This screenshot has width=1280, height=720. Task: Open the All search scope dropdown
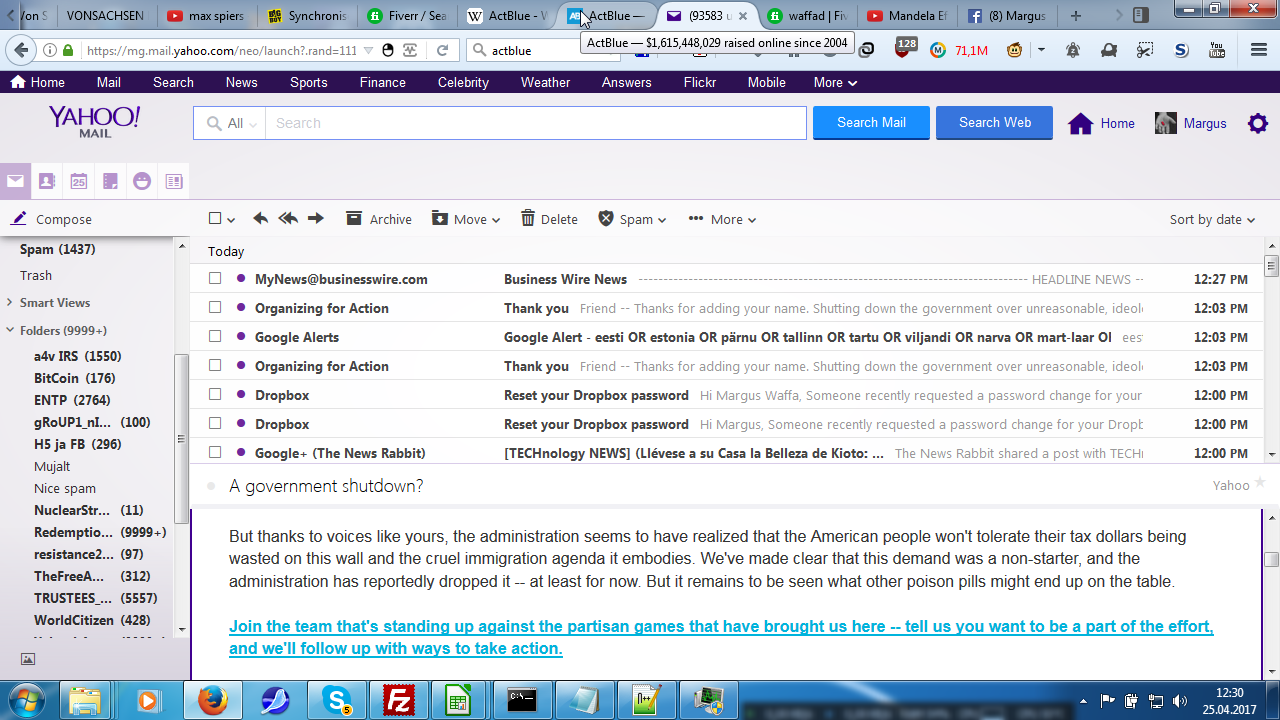pos(231,123)
